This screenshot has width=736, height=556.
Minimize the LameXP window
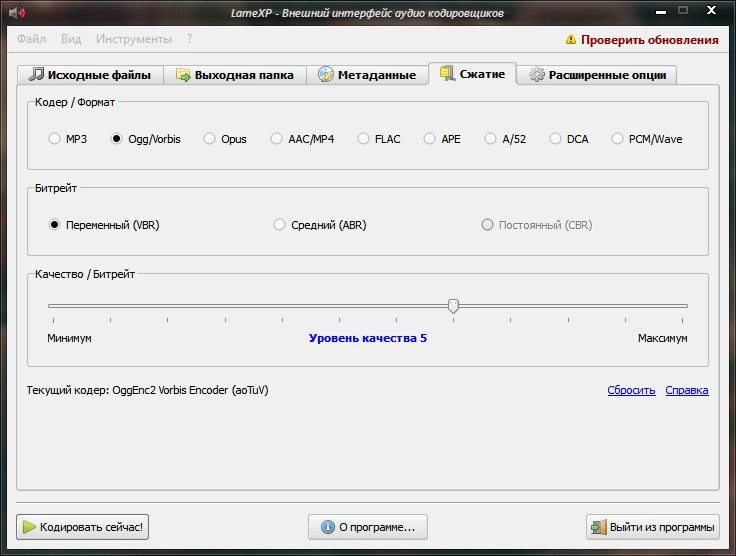pos(661,12)
